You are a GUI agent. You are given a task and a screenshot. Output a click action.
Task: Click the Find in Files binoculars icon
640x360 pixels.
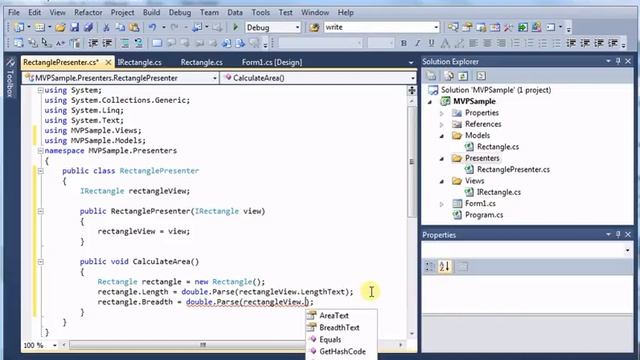click(x=314, y=27)
